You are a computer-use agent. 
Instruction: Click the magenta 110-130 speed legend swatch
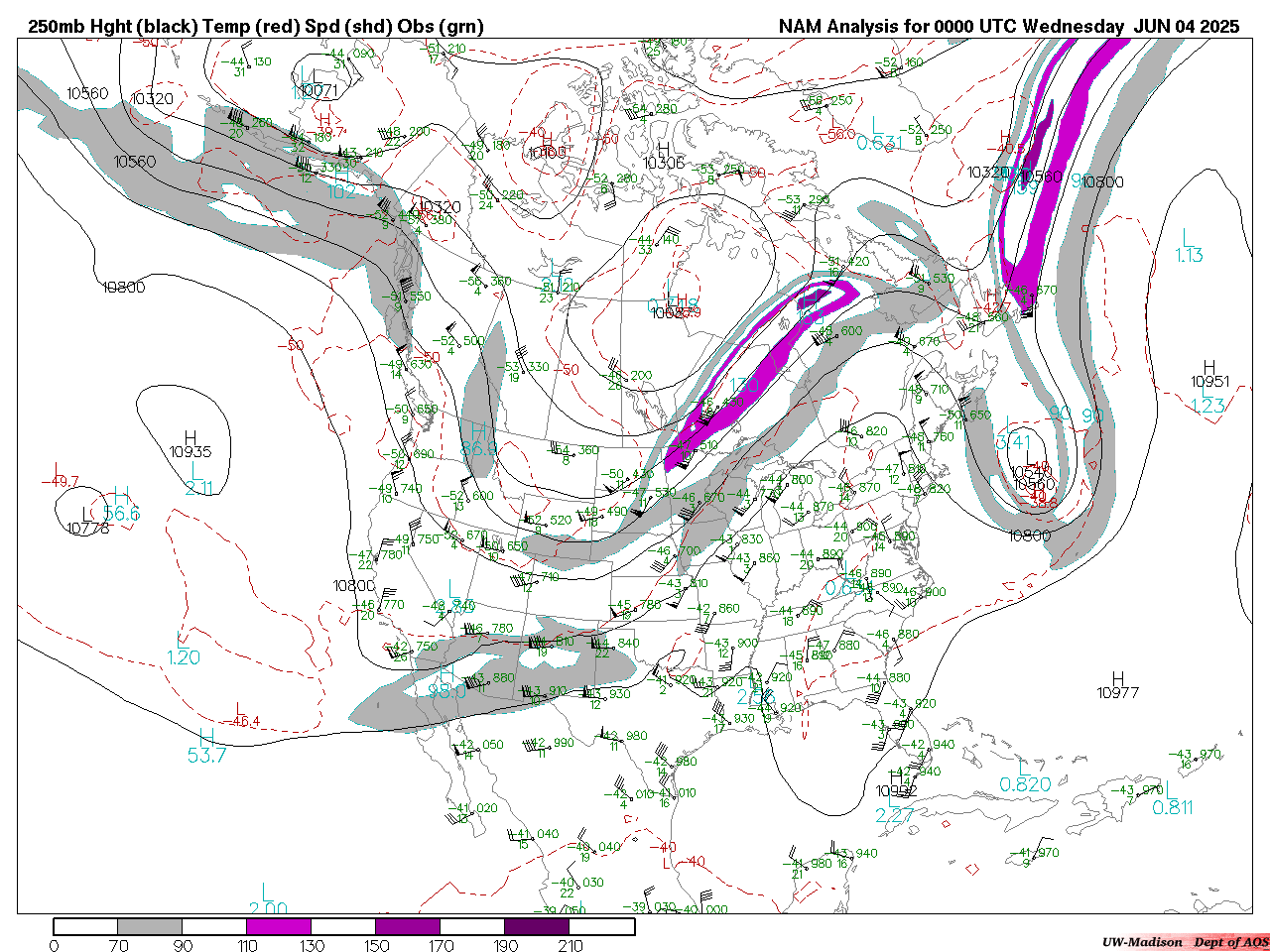(279, 926)
